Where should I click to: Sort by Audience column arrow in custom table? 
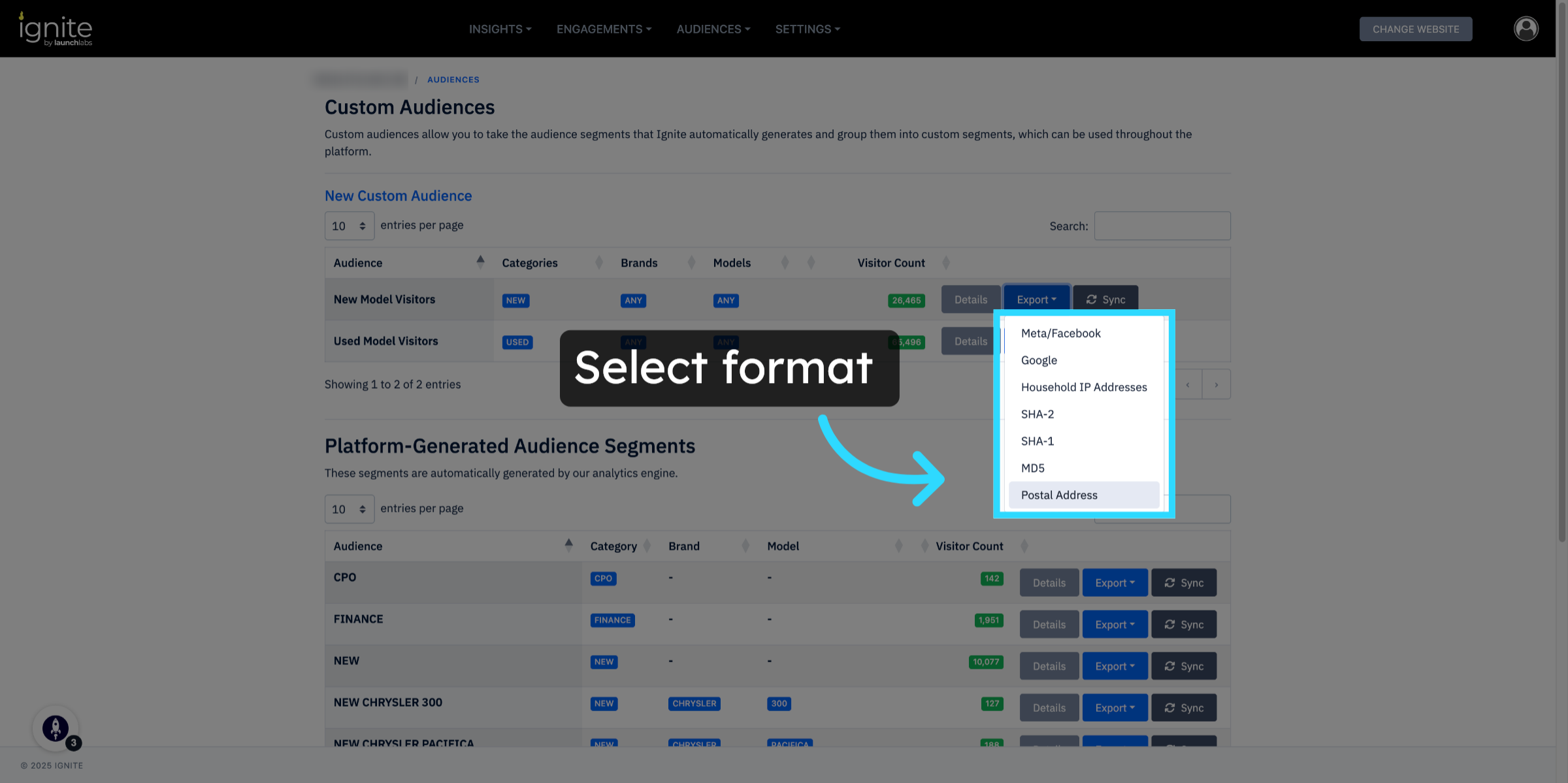(x=480, y=262)
